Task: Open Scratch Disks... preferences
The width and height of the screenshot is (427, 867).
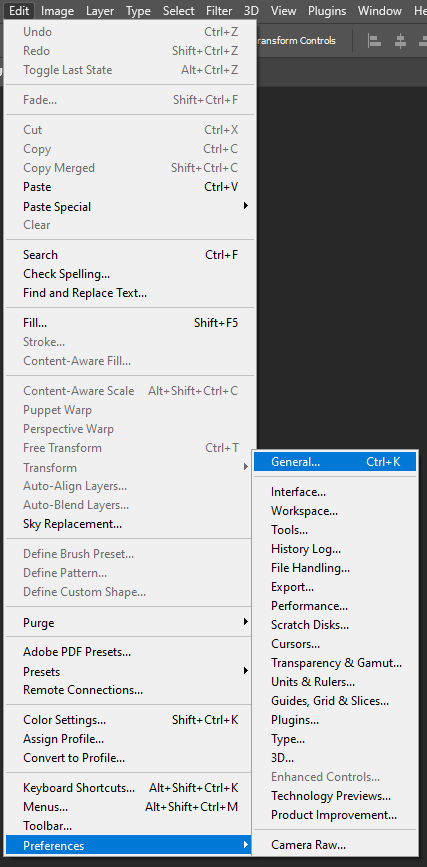Action: pyautogui.click(x=335, y=625)
